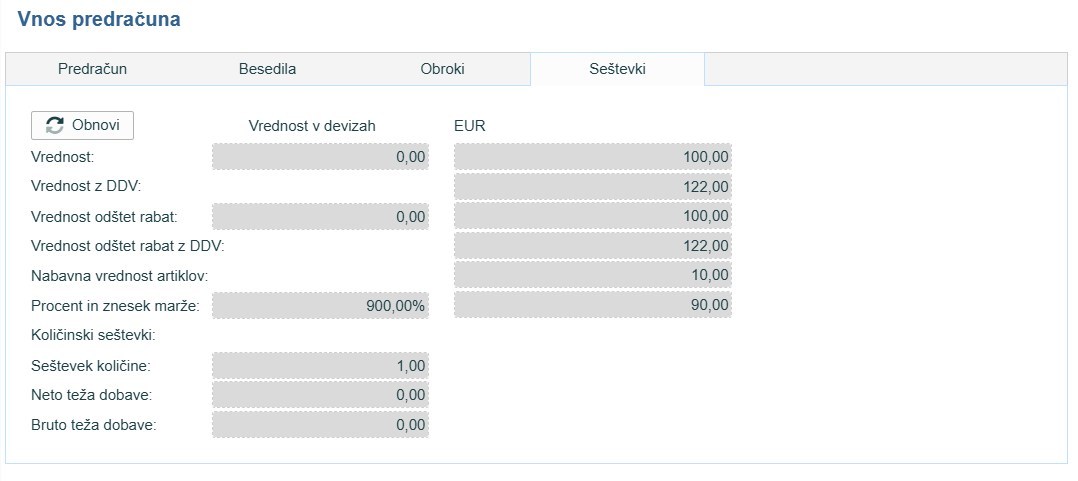Click the margin percent field 900,00%
This screenshot has width=1078, height=481.
click(320, 305)
